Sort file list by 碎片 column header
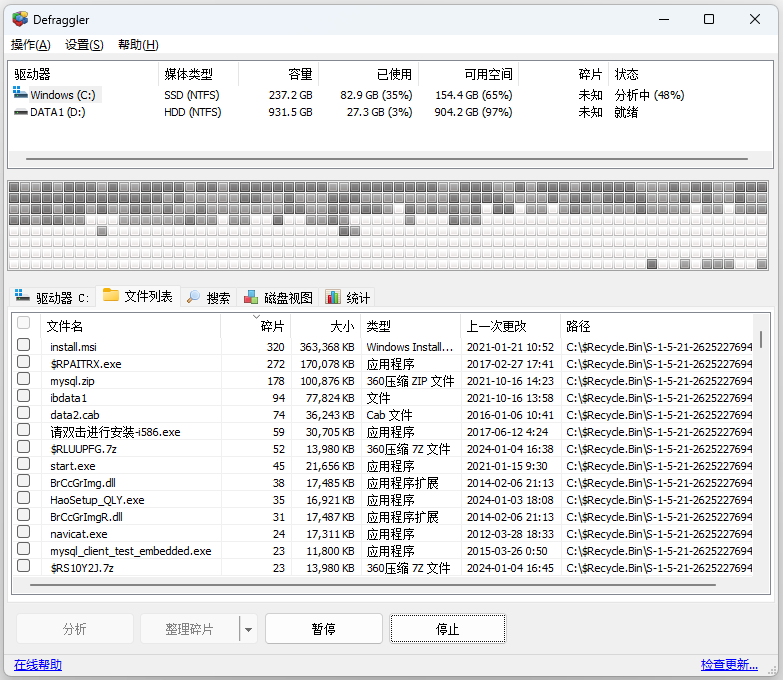Image resolution: width=783 pixels, height=680 pixels. [272, 326]
